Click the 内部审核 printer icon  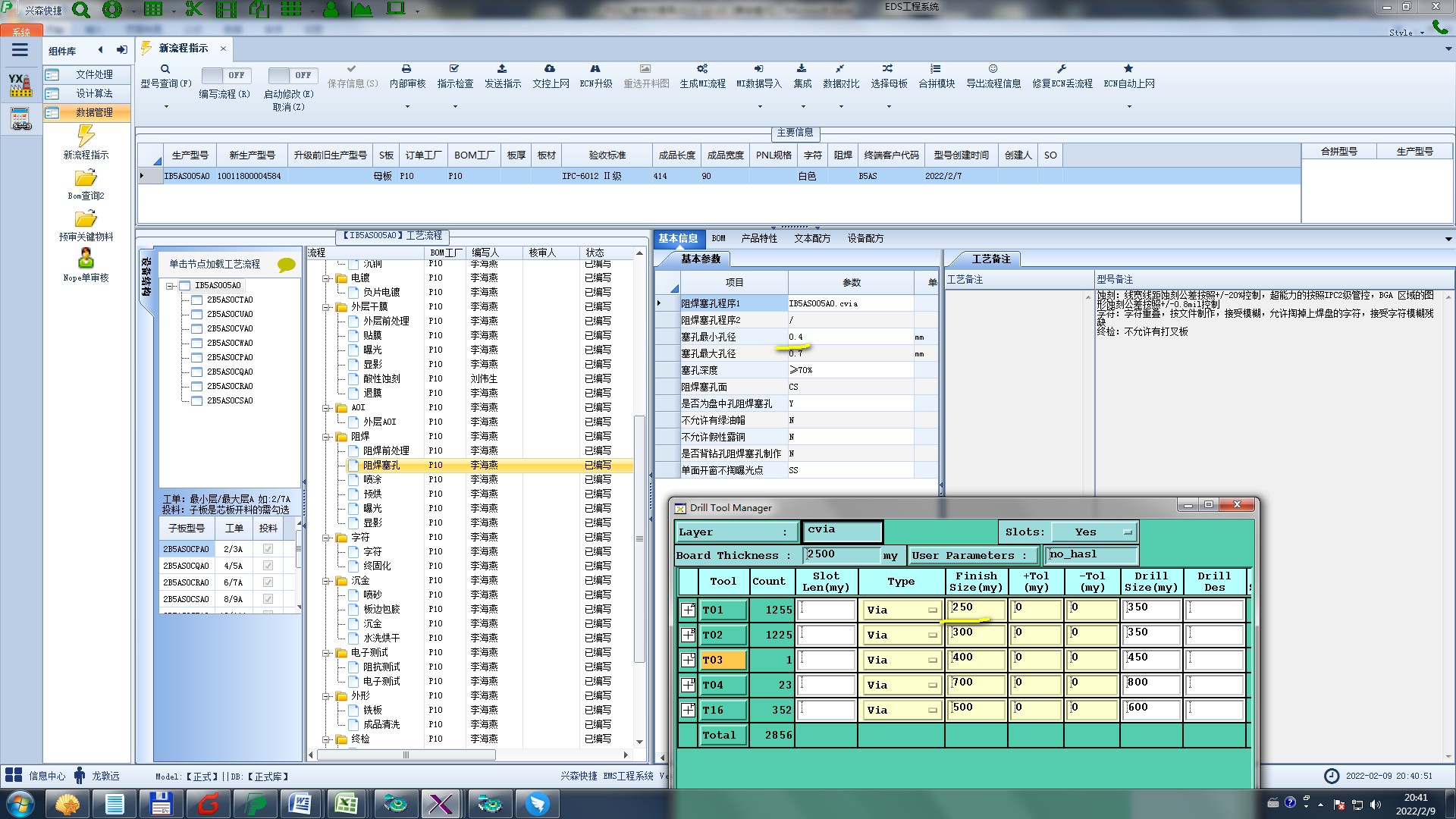click(406, 69)
